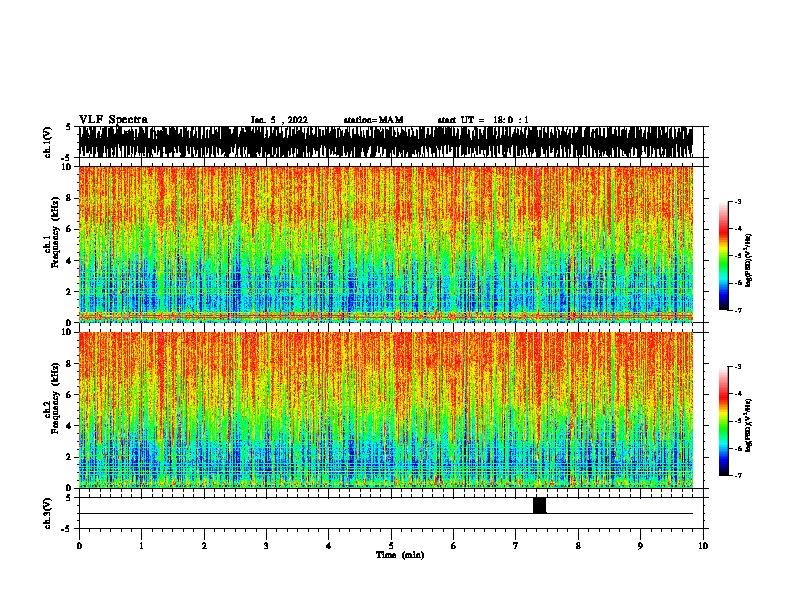
Task: Click the "2" tick on the time axis
Action: pyautogui.click(x=204, y=546)
